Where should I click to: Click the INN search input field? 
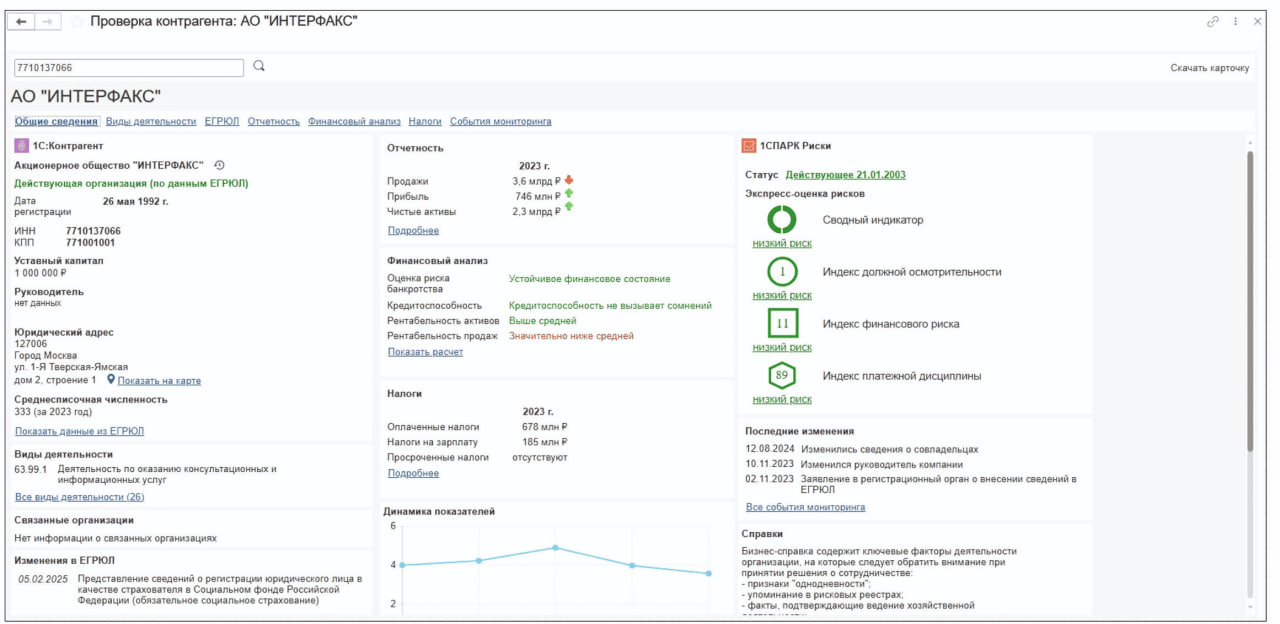point(128,68)
